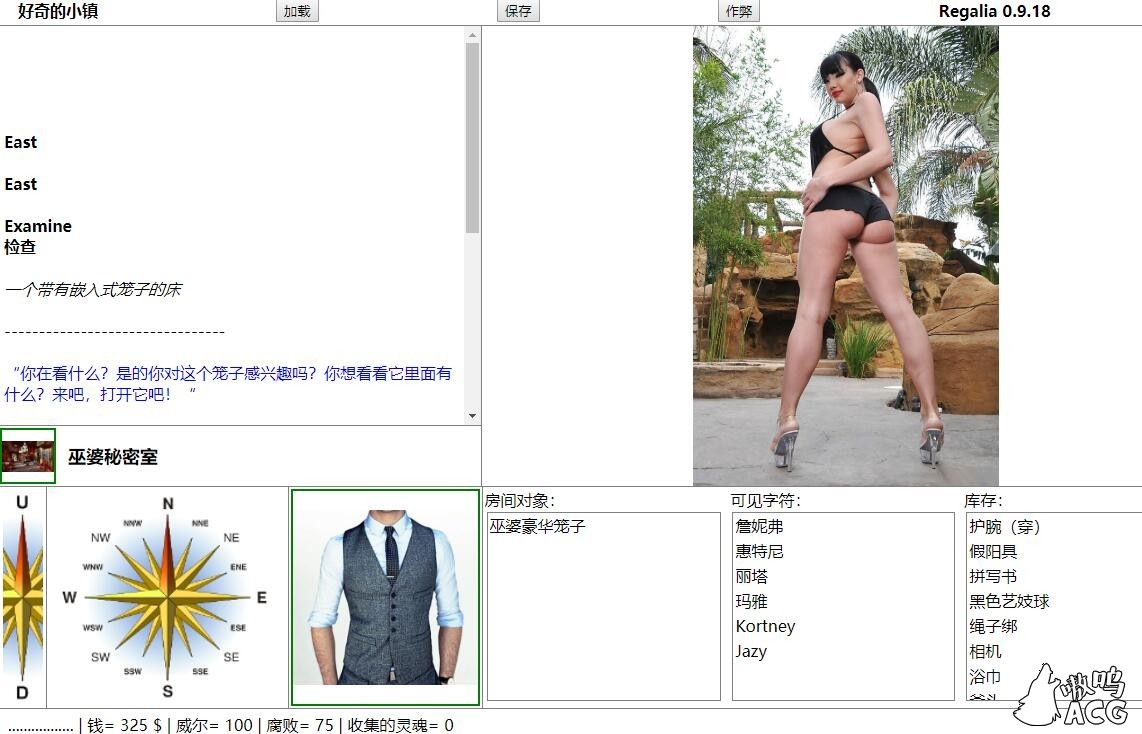Select 拼写书 in inventory list

point(993,576)
